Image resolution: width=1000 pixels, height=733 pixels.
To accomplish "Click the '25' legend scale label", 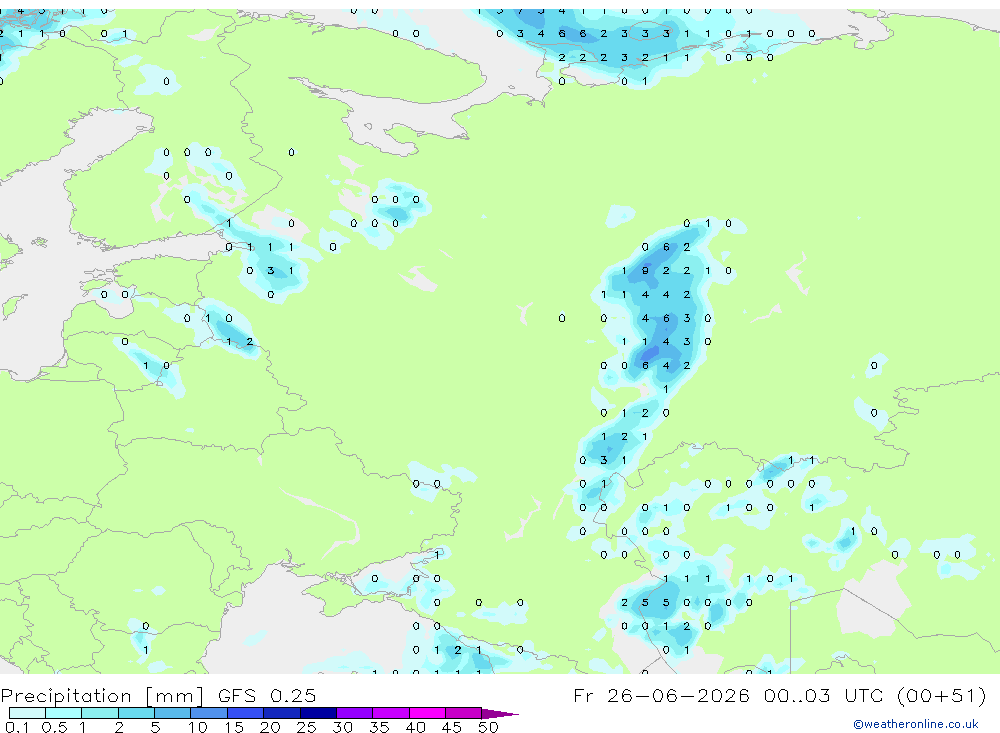I will point(306,727).
